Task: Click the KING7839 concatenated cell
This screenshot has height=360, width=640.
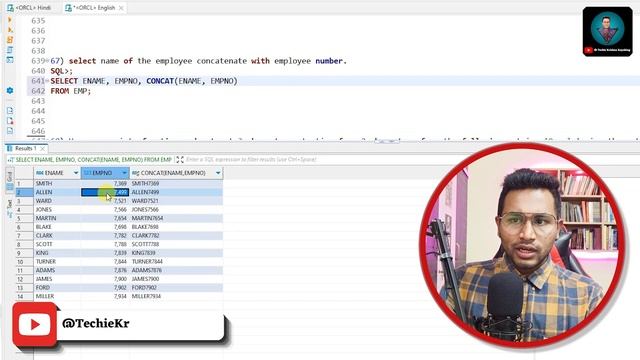Action: point(176,253)
